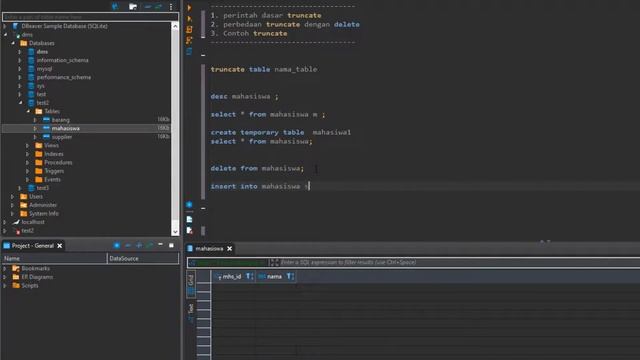Viewport: 640px width, 360px height.
Task: Expand the mysql database
Action: (x=20, y=69)
